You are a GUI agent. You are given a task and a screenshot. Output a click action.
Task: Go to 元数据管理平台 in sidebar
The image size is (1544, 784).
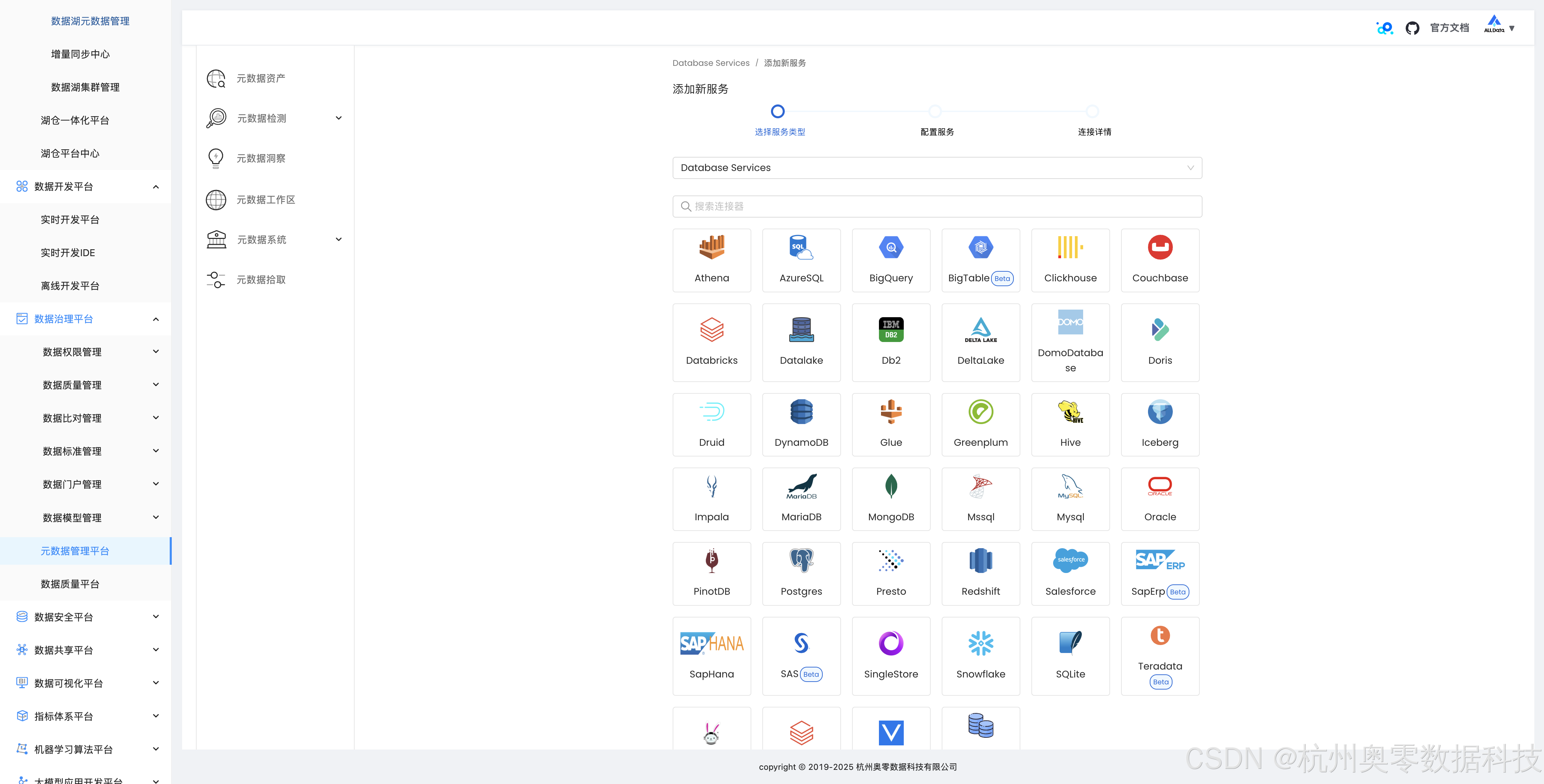click(x=86, y=551)
